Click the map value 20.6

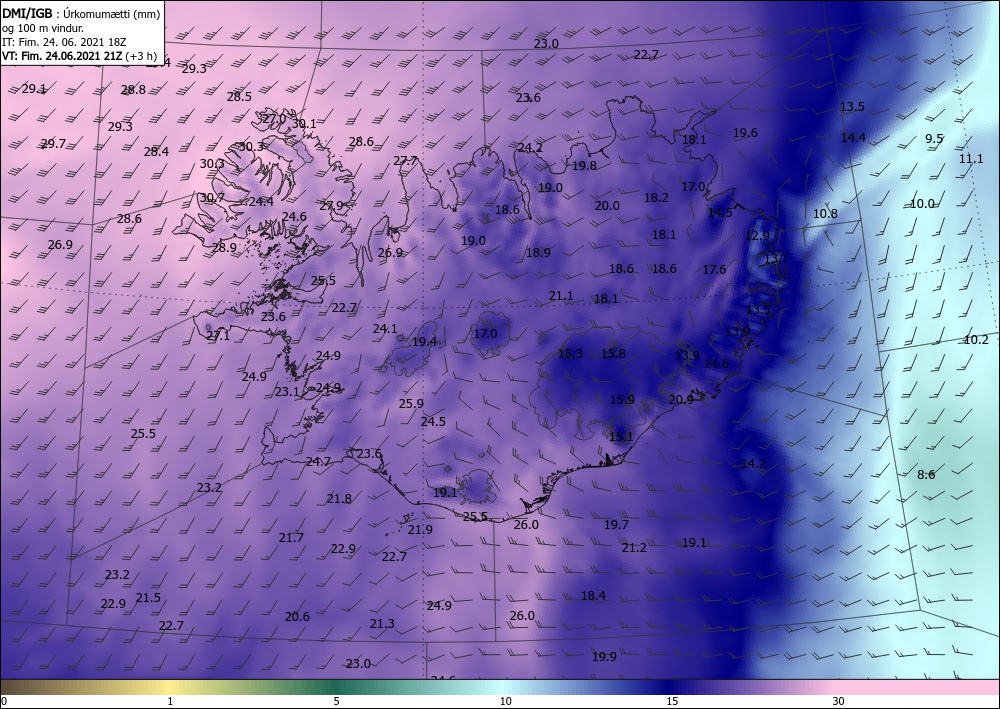pos(297,617)
